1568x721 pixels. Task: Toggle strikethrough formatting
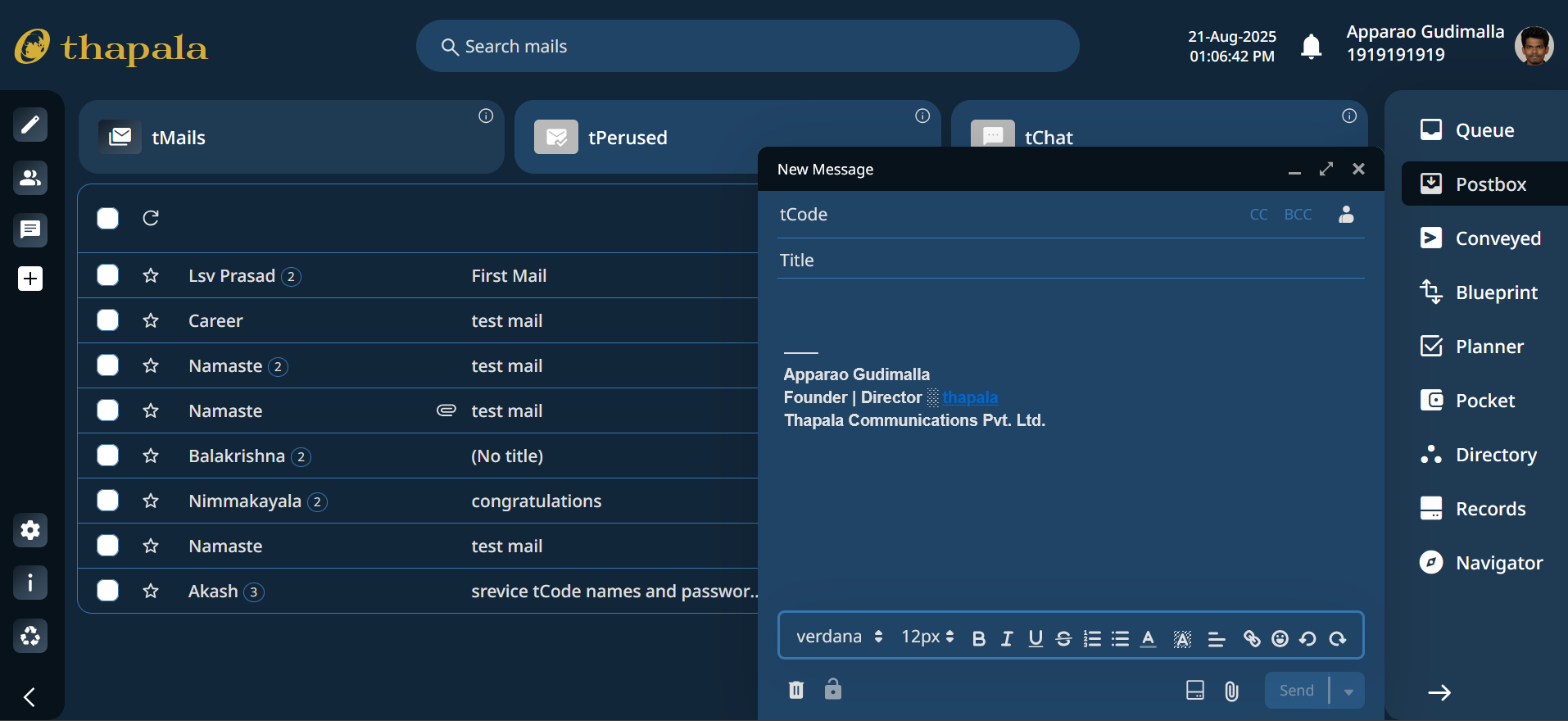(1063, 639)
